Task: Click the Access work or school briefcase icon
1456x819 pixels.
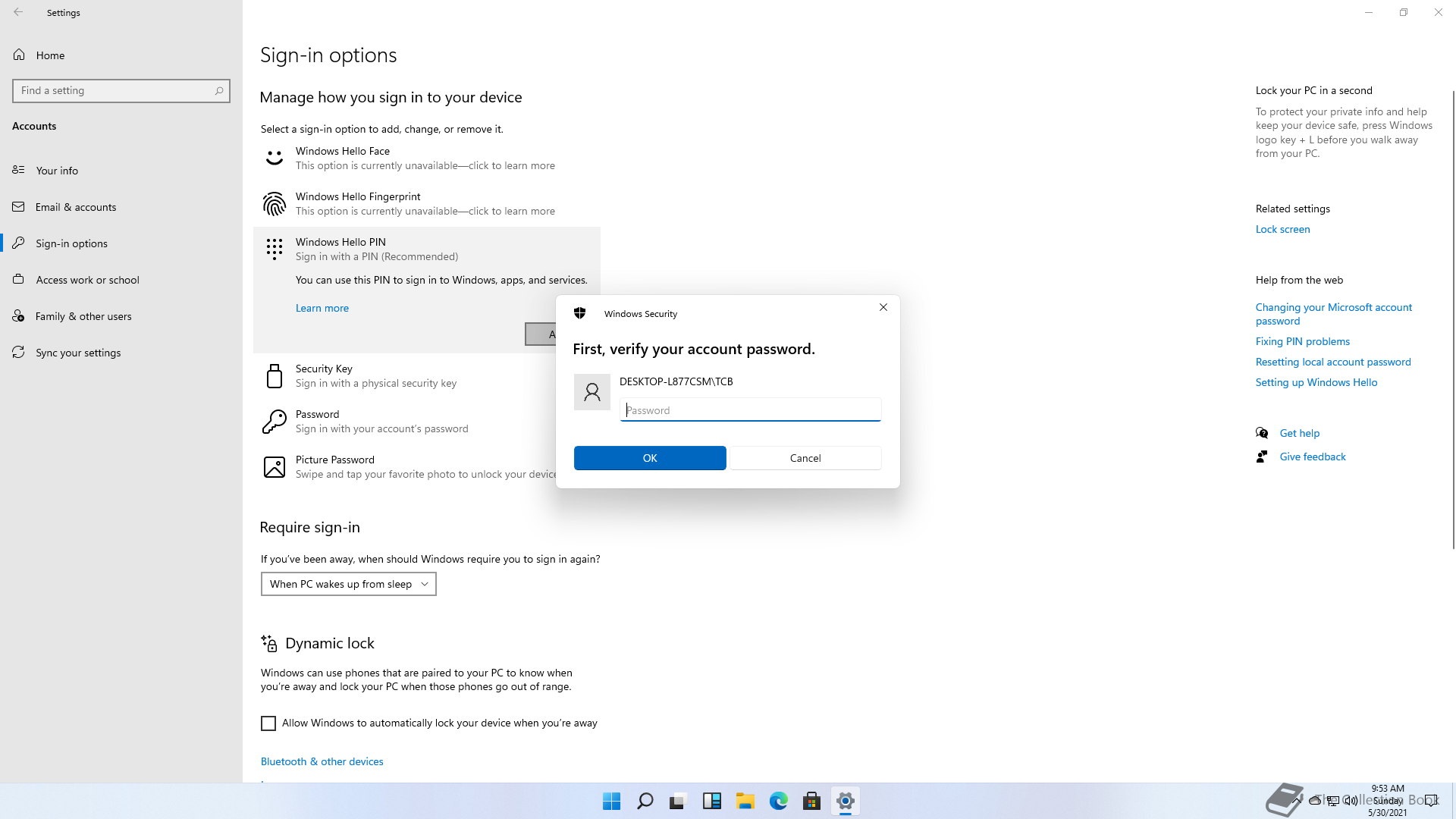Action: point(19,279)
